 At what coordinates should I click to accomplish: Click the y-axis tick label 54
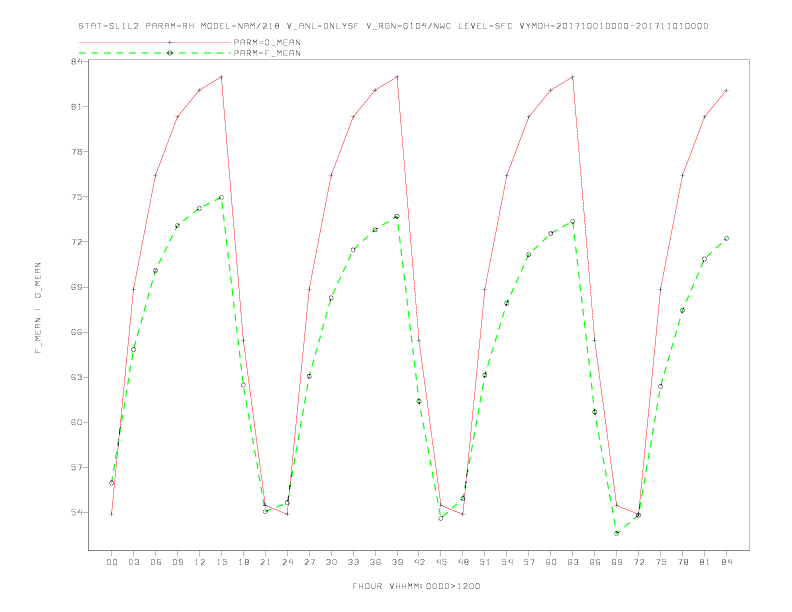tap(76, 513)
